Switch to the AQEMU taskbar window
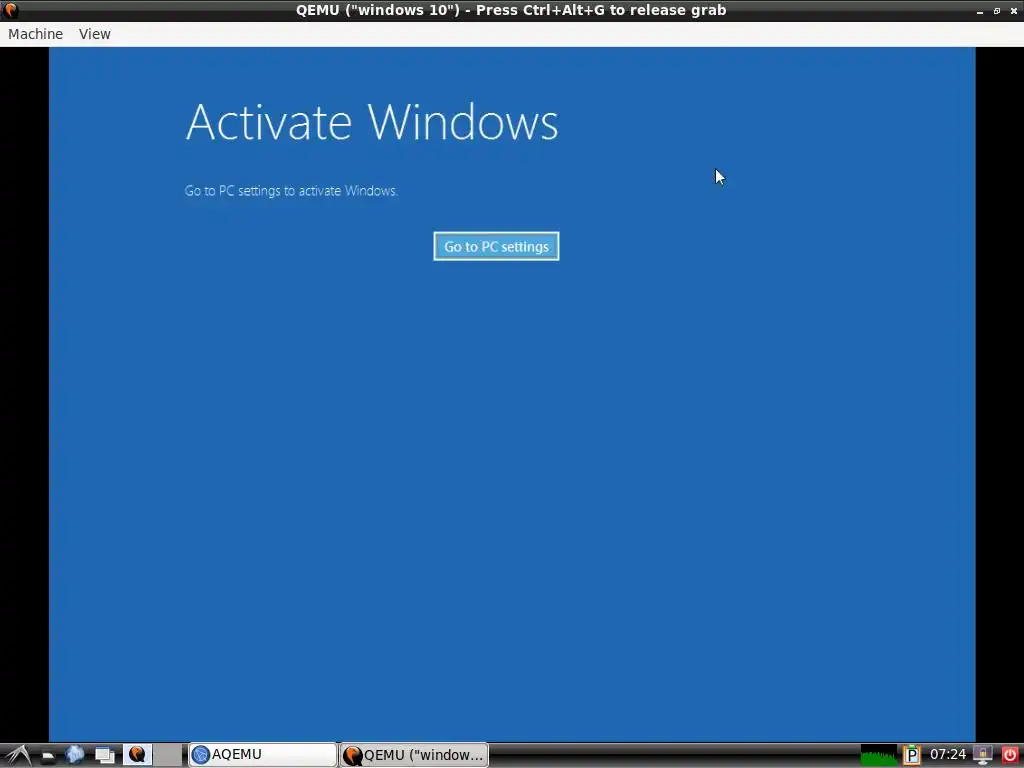 click(x=263, y=755)
